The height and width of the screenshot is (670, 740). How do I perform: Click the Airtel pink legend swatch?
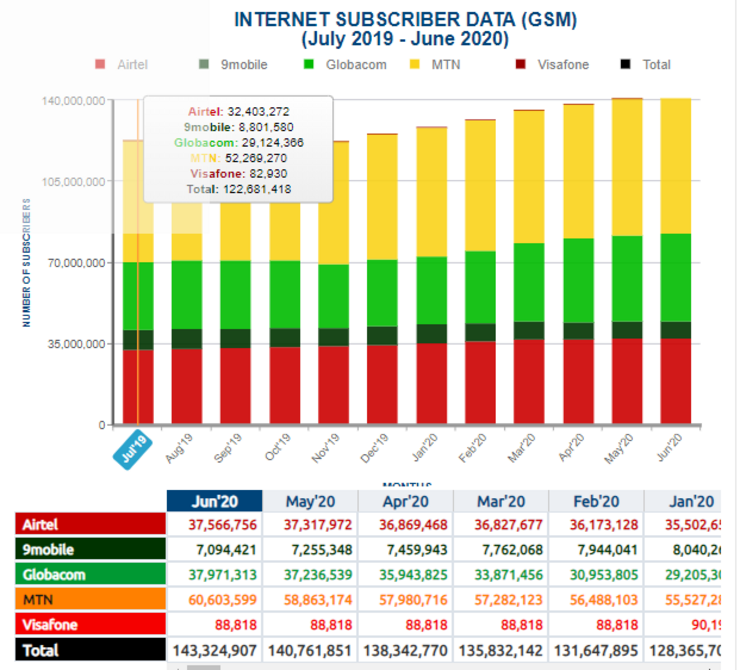(100, 64)
